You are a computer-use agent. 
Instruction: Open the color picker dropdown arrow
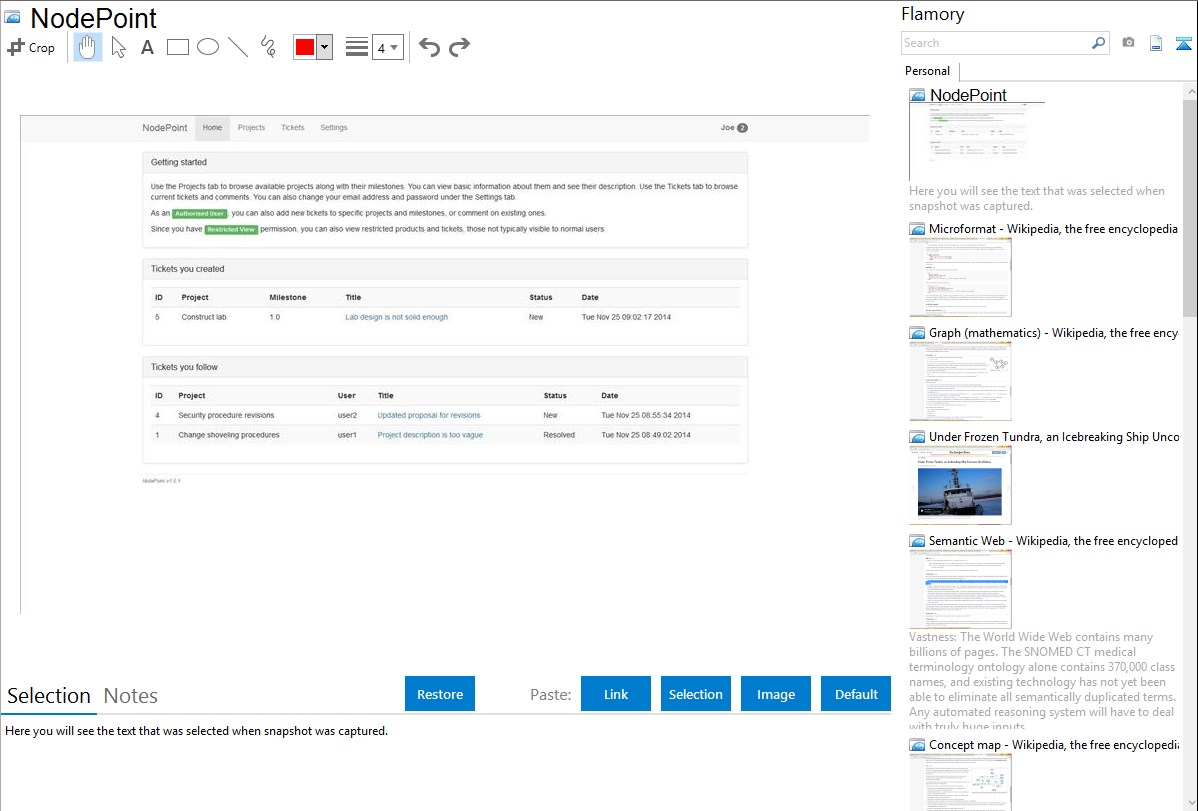324,47
